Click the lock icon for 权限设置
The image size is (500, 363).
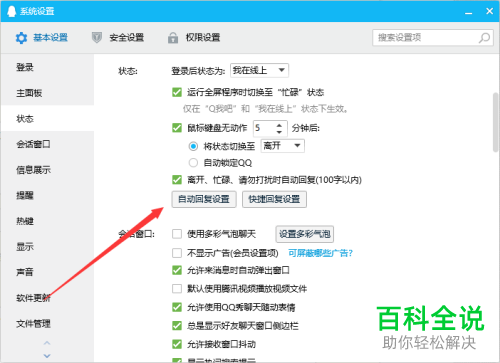tap(173, 38)
